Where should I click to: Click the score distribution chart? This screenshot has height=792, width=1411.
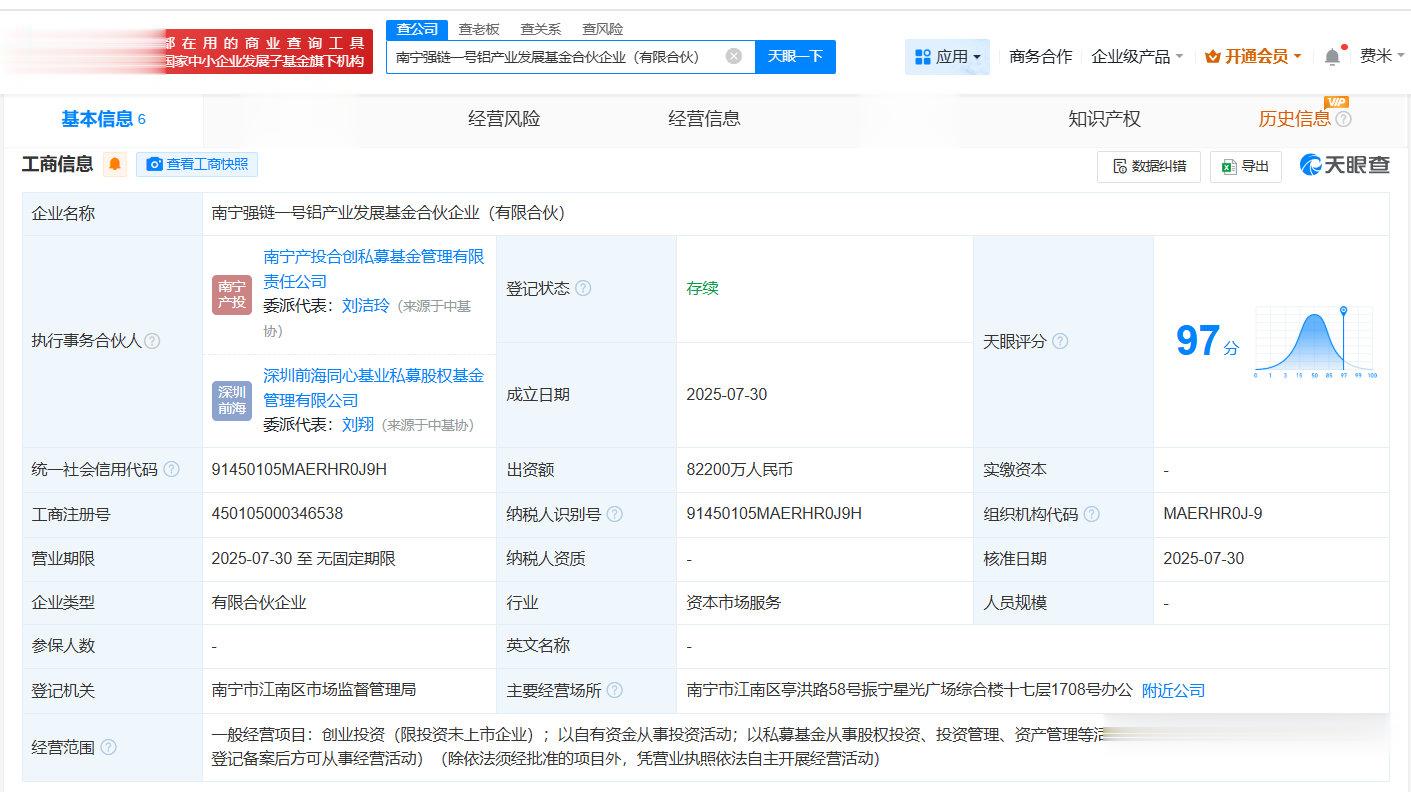1315,341
